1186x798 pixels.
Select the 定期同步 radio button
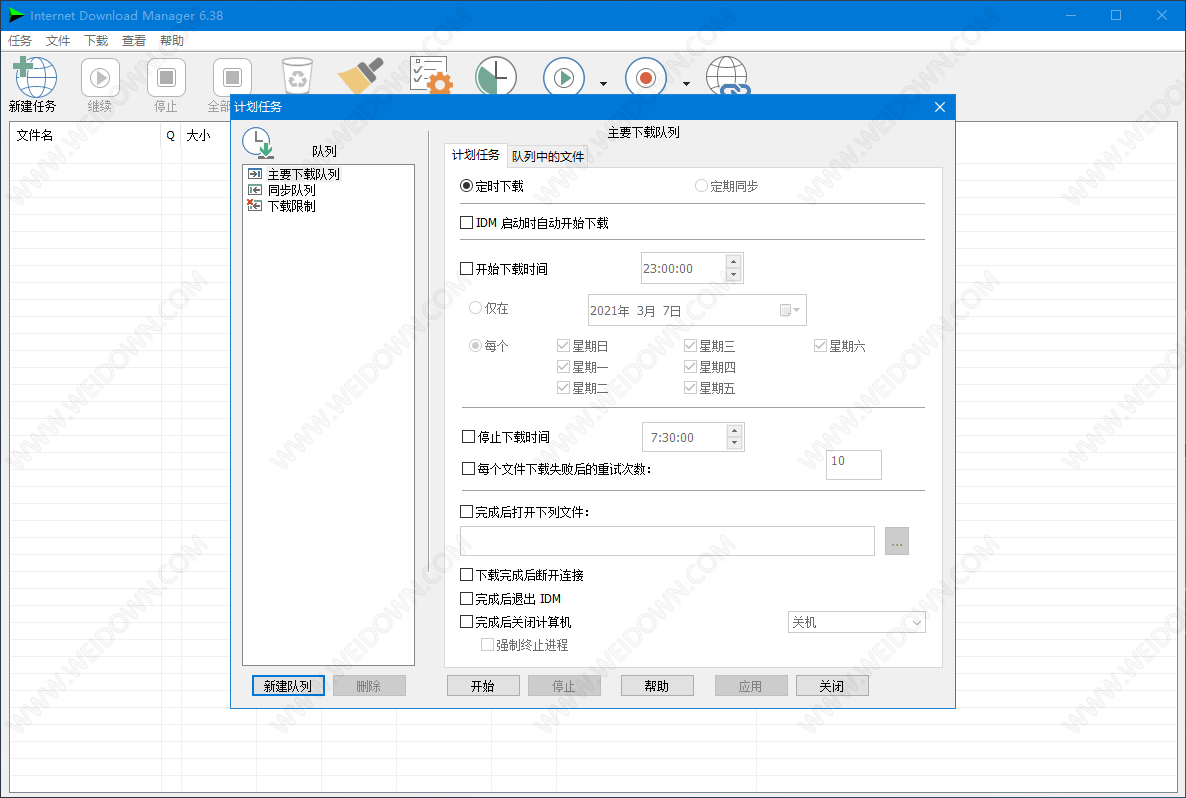point(701,186)
